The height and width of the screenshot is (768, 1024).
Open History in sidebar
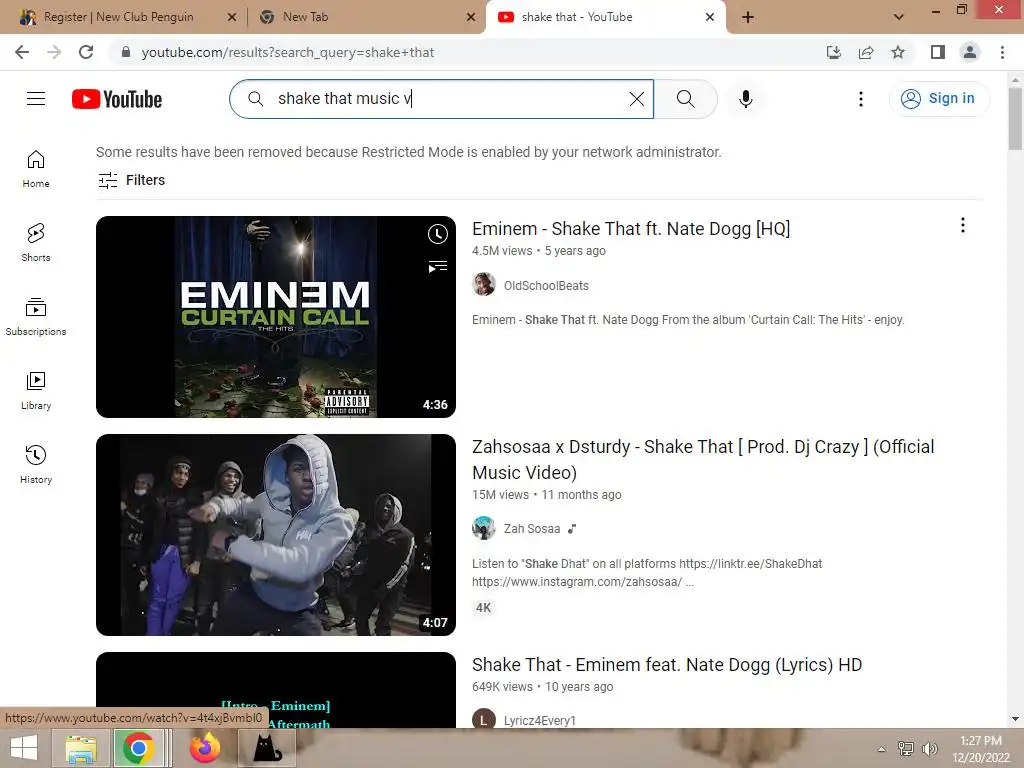pos(36,464)
